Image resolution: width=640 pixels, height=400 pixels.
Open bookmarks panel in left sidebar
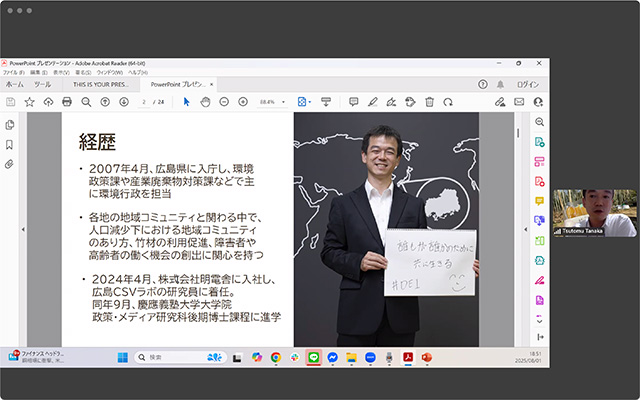click(9, 144)
